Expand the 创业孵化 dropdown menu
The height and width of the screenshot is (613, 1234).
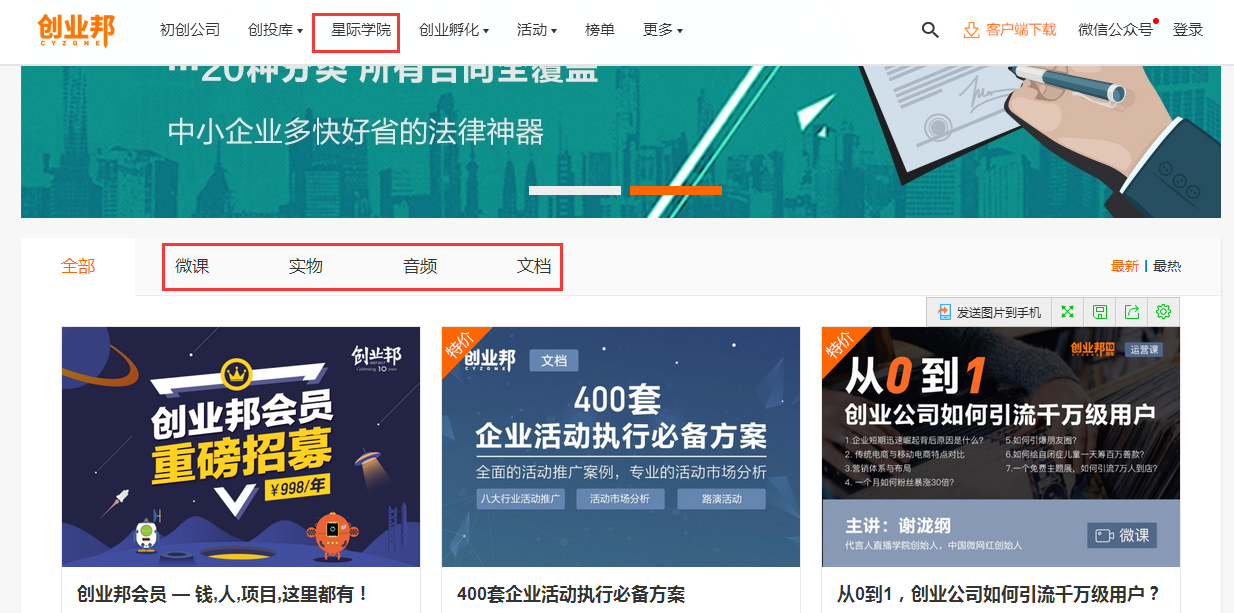click(454, 30)
